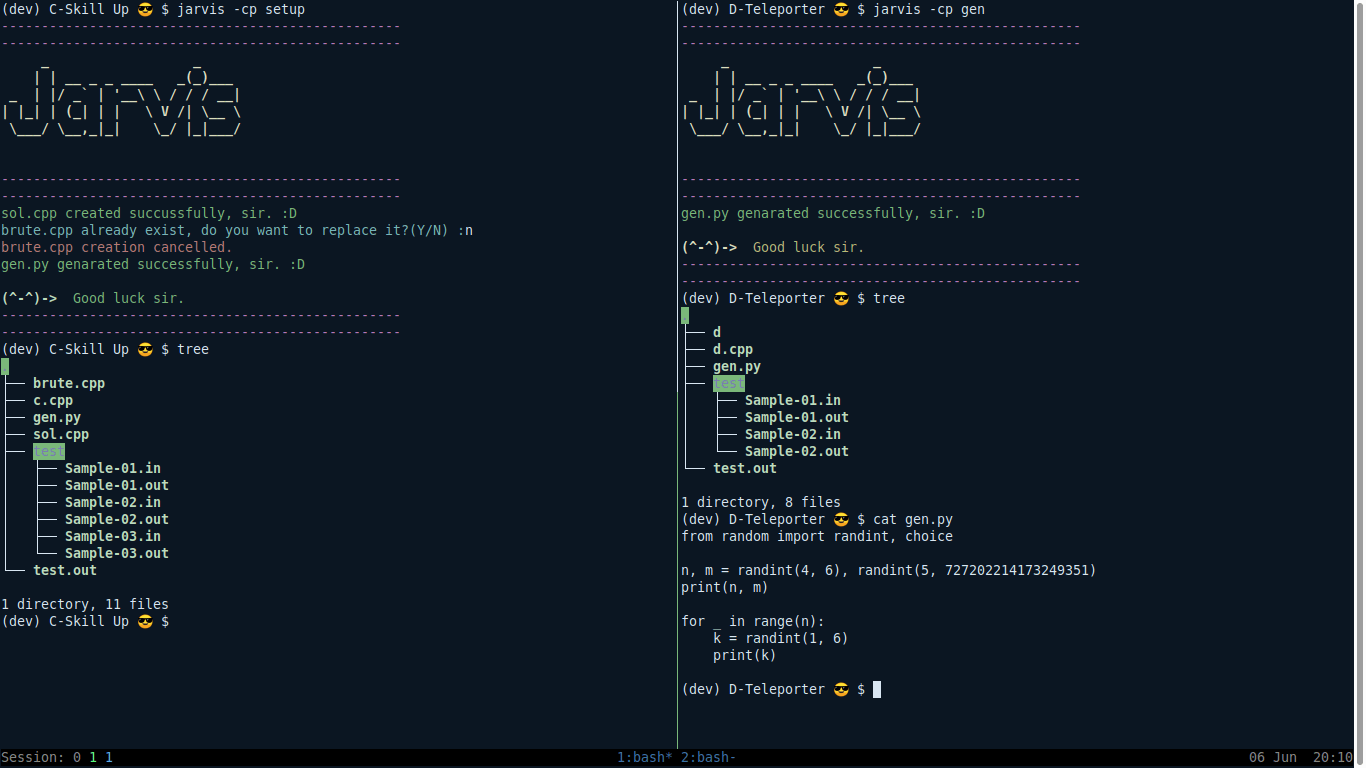Click 'gen.py genarated successfully' in C-Skill Up pane
The image size is (1366, 768).
click(153, 264)
